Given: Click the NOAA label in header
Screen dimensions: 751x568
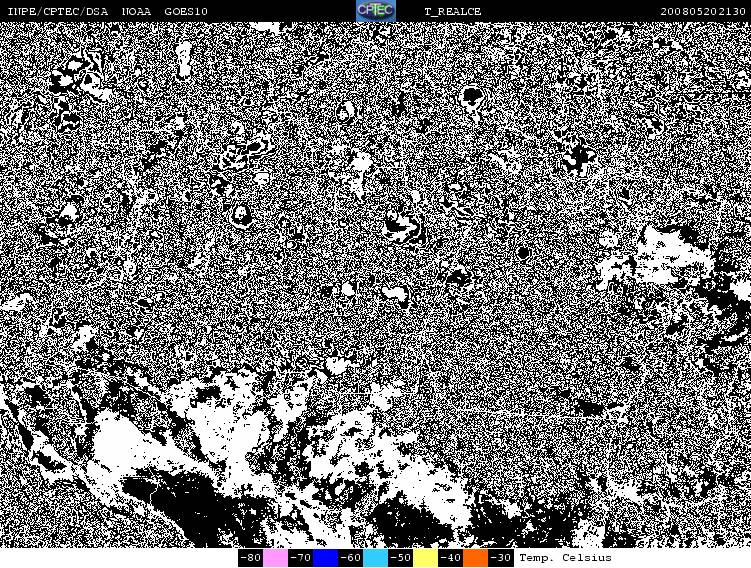Looking at the screenshot, I should tap(137, 11).
